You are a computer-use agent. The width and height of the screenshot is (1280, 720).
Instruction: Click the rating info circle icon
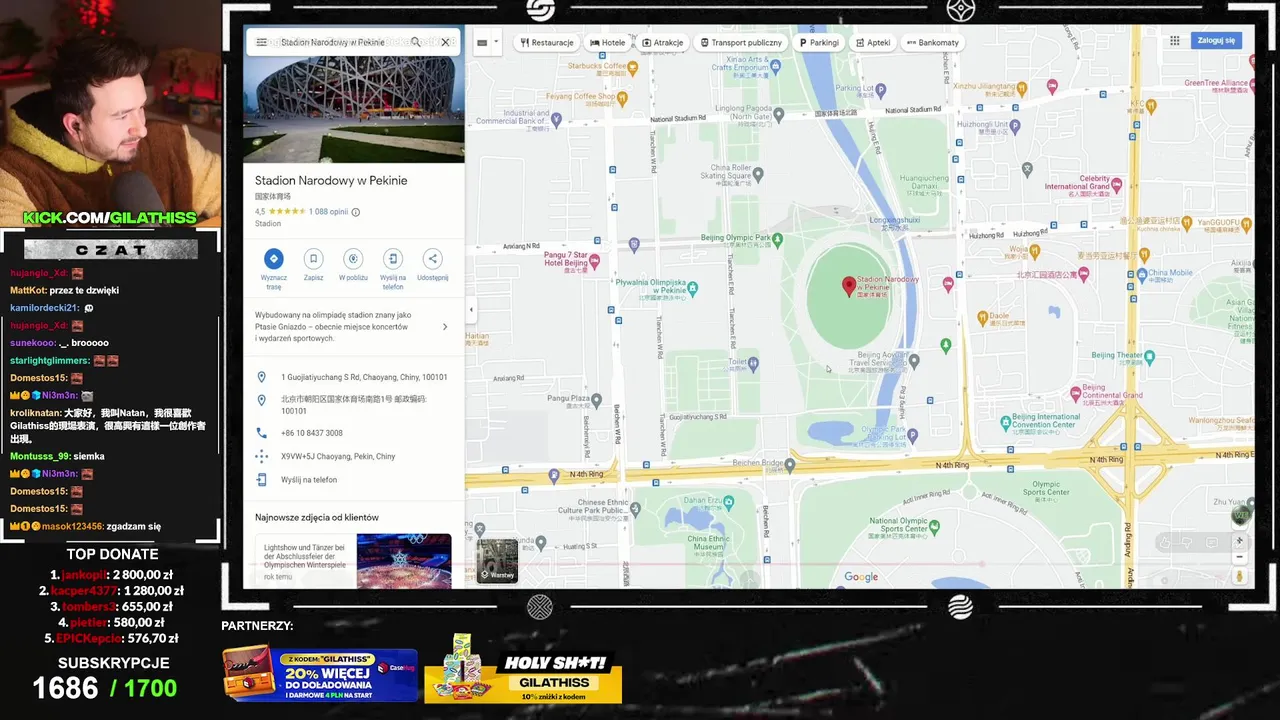(x=356, y=212)
